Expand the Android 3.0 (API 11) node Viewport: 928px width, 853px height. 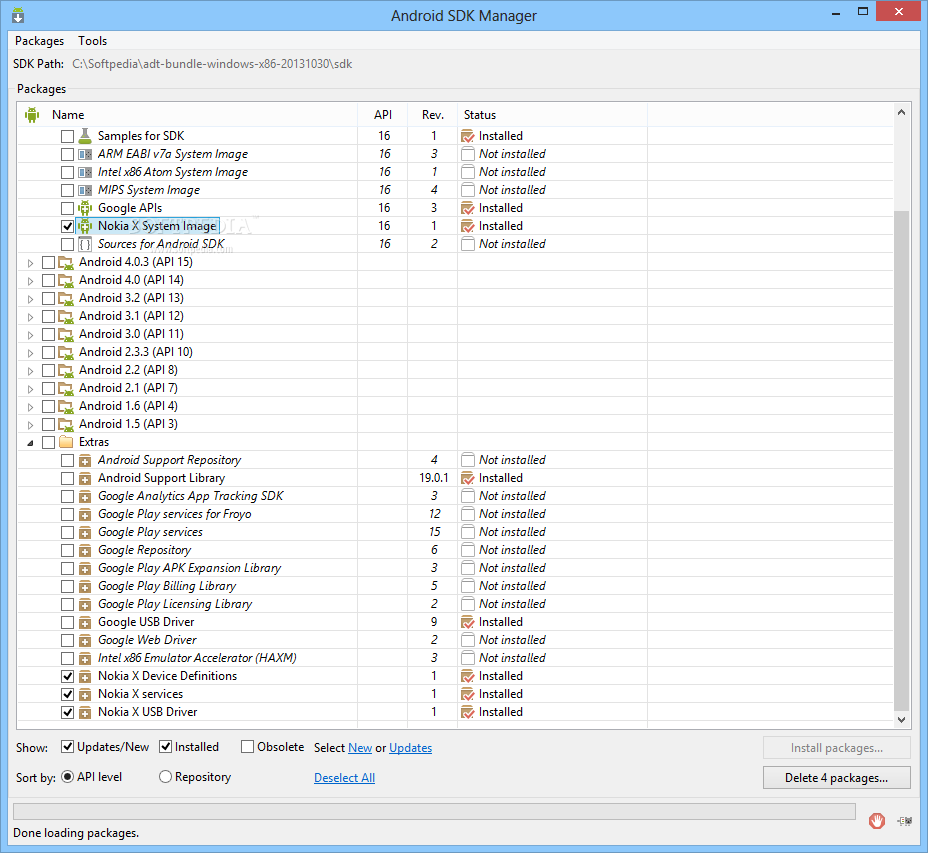pos(31,334)
